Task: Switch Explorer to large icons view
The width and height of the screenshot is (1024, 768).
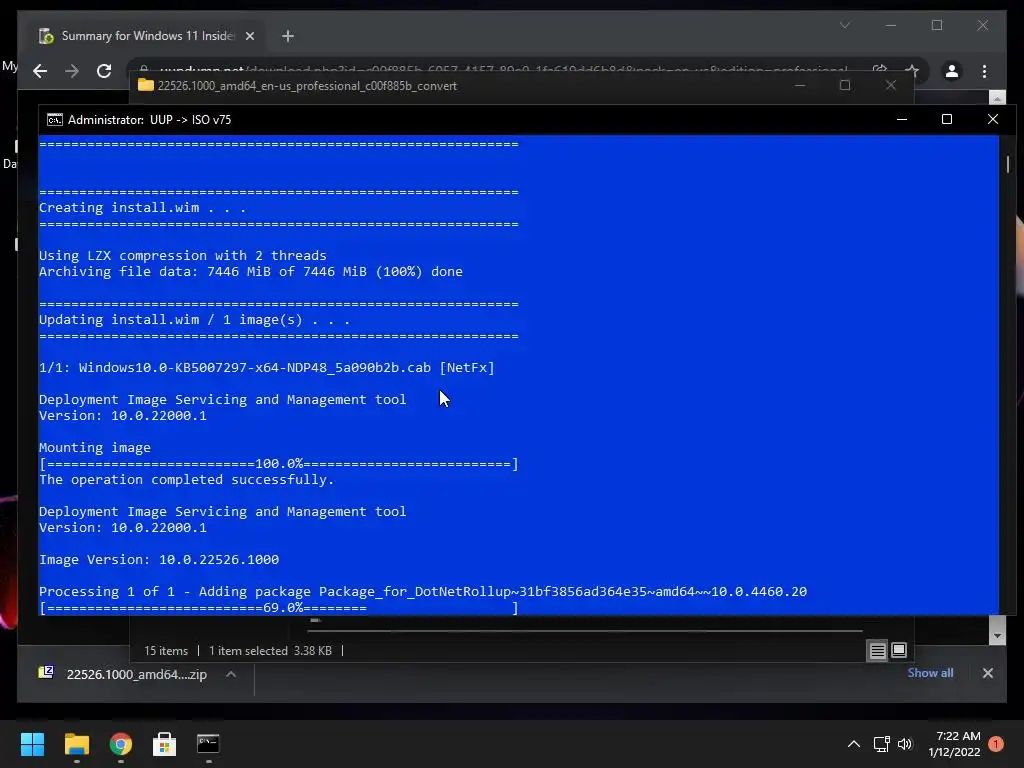Action: pos(899,650)
